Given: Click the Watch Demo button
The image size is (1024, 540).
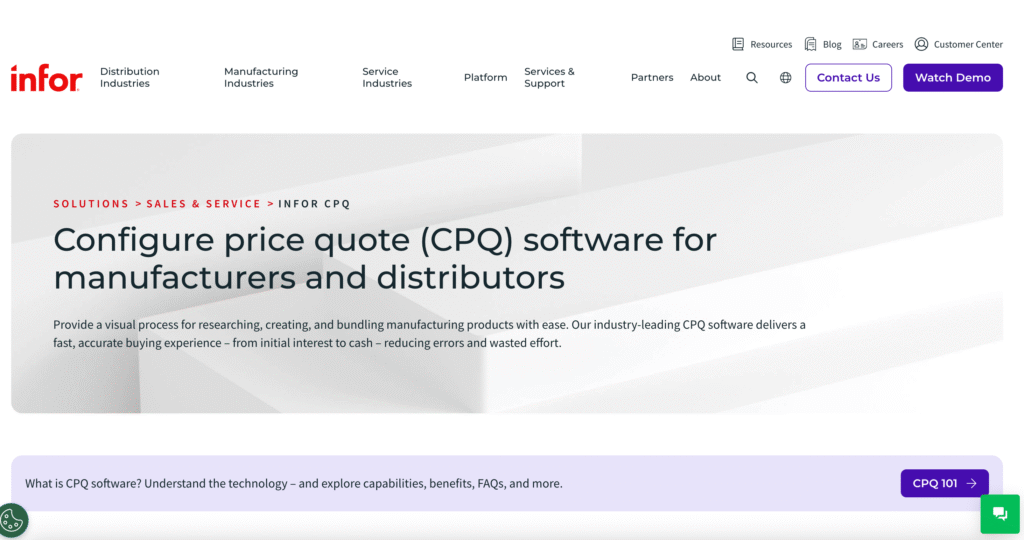Looking at the screenshot, I should [953, 78].
